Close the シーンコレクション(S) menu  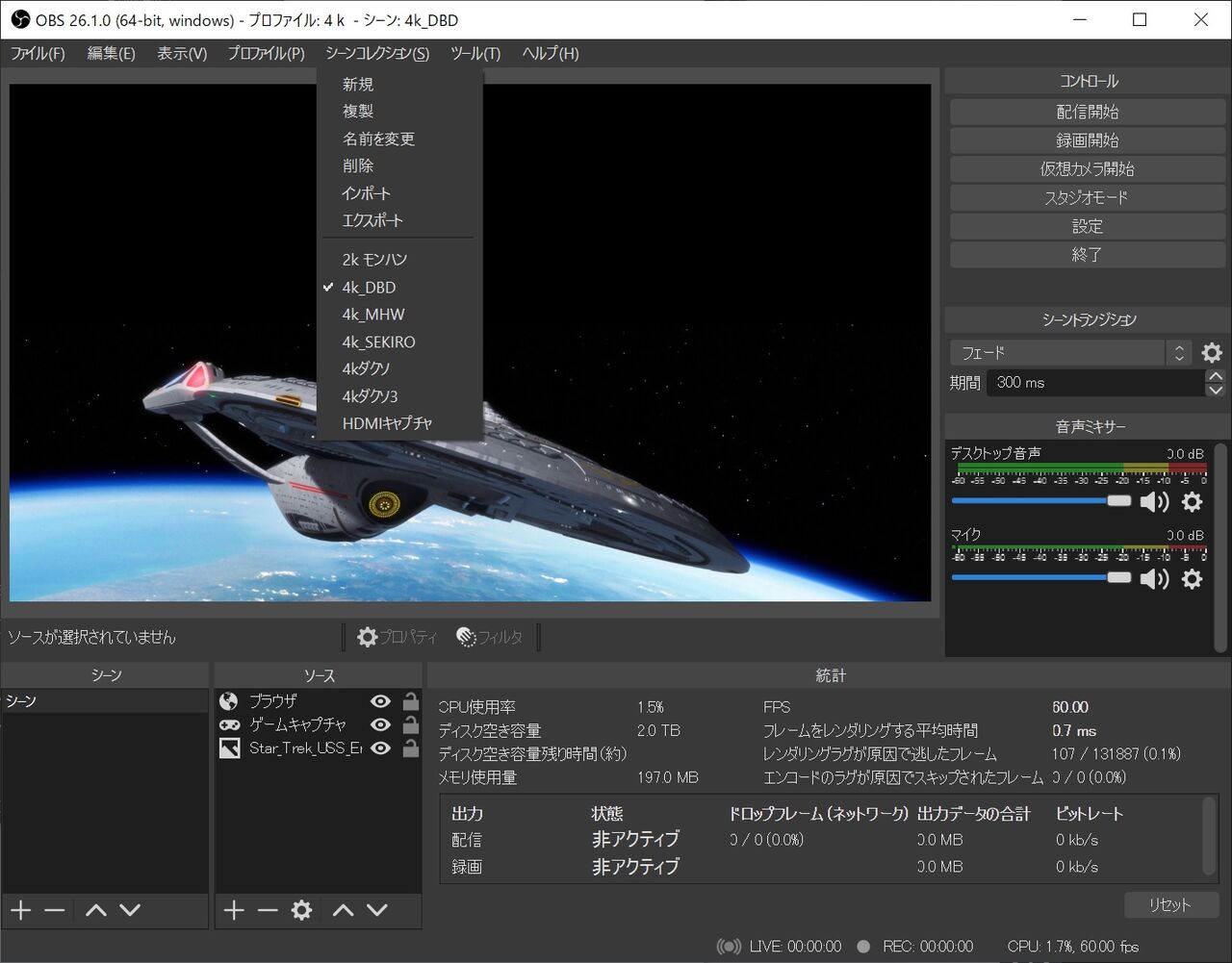377,54
